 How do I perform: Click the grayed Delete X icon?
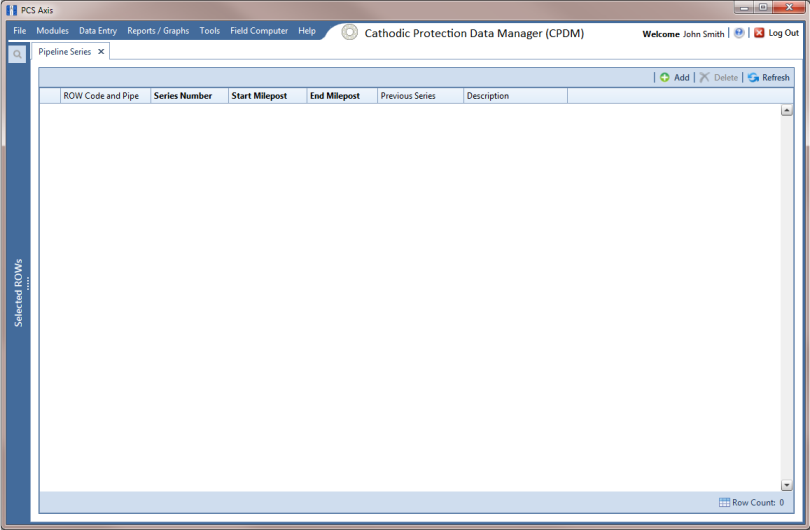point(704,77)
